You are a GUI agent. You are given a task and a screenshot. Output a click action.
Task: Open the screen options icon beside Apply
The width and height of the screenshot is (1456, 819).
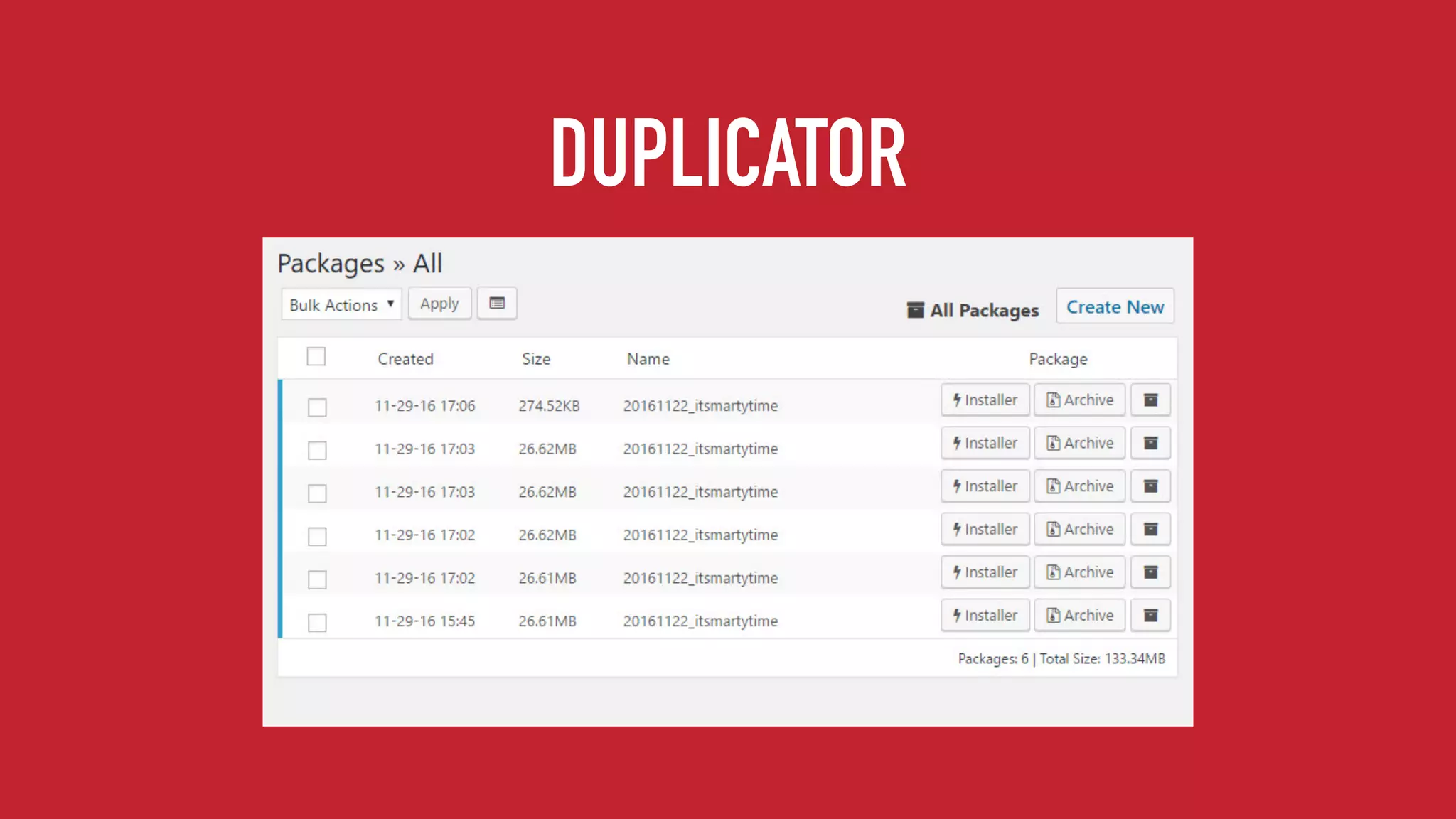coord(497,304)
